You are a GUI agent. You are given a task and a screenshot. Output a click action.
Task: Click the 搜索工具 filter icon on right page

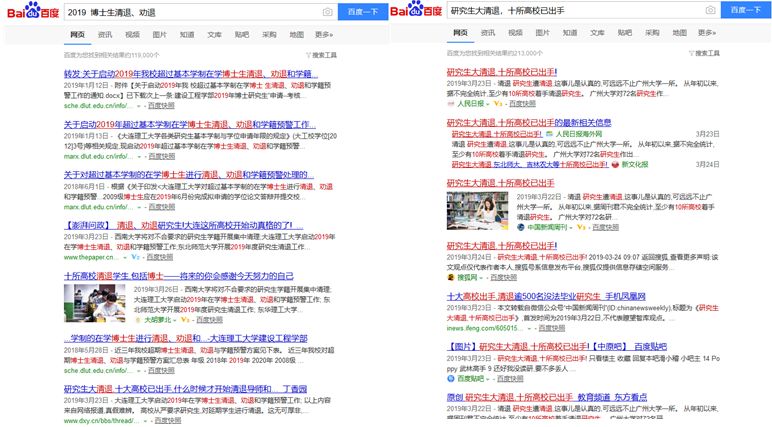(691, 53)
